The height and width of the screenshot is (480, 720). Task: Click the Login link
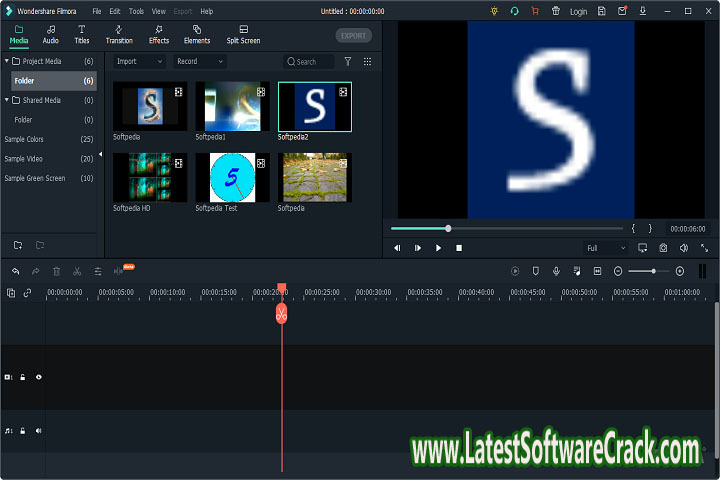pos(578,12)
